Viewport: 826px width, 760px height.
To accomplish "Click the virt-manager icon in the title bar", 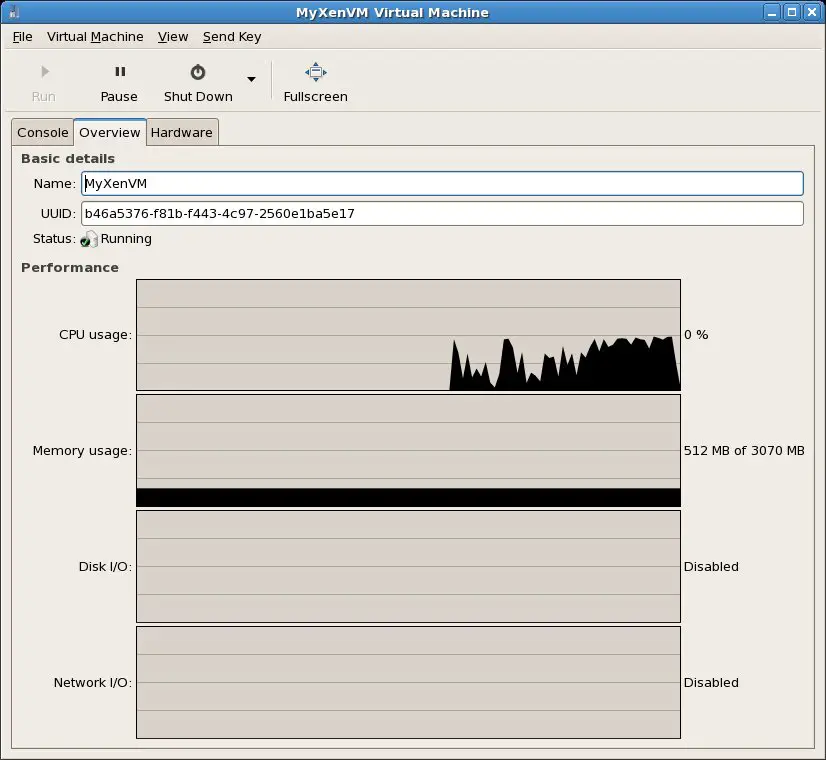I will click(11, 11).
